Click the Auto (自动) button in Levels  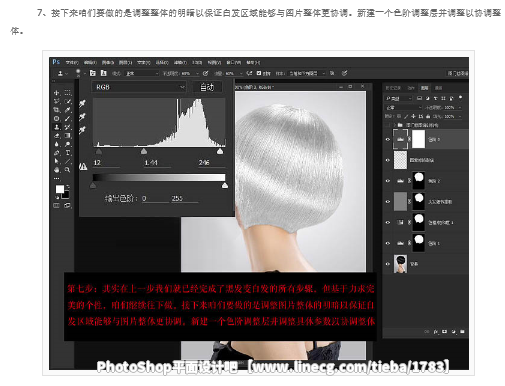coord(207,87)
